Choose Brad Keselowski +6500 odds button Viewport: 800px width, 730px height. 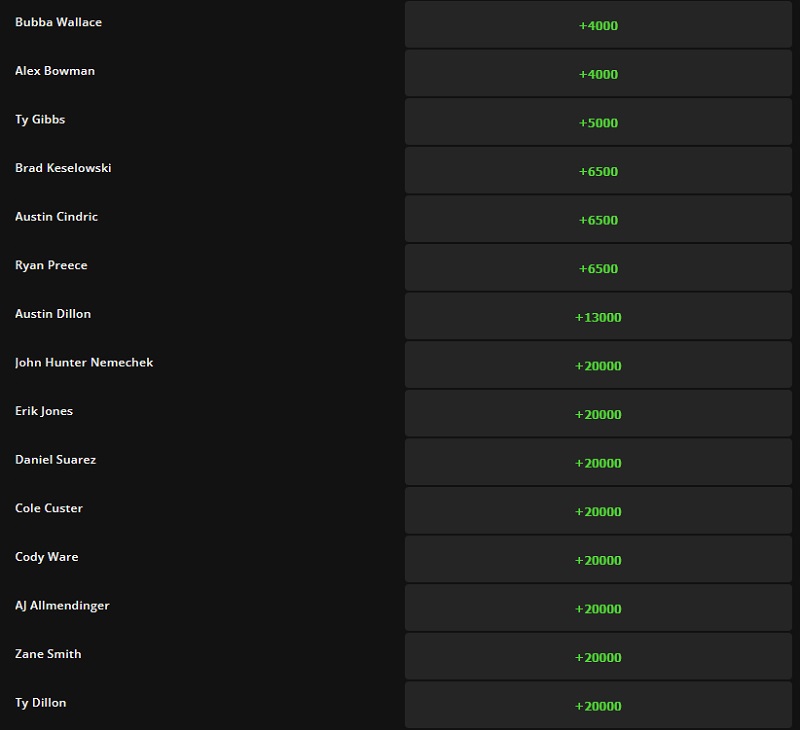[x=598, y=170]
